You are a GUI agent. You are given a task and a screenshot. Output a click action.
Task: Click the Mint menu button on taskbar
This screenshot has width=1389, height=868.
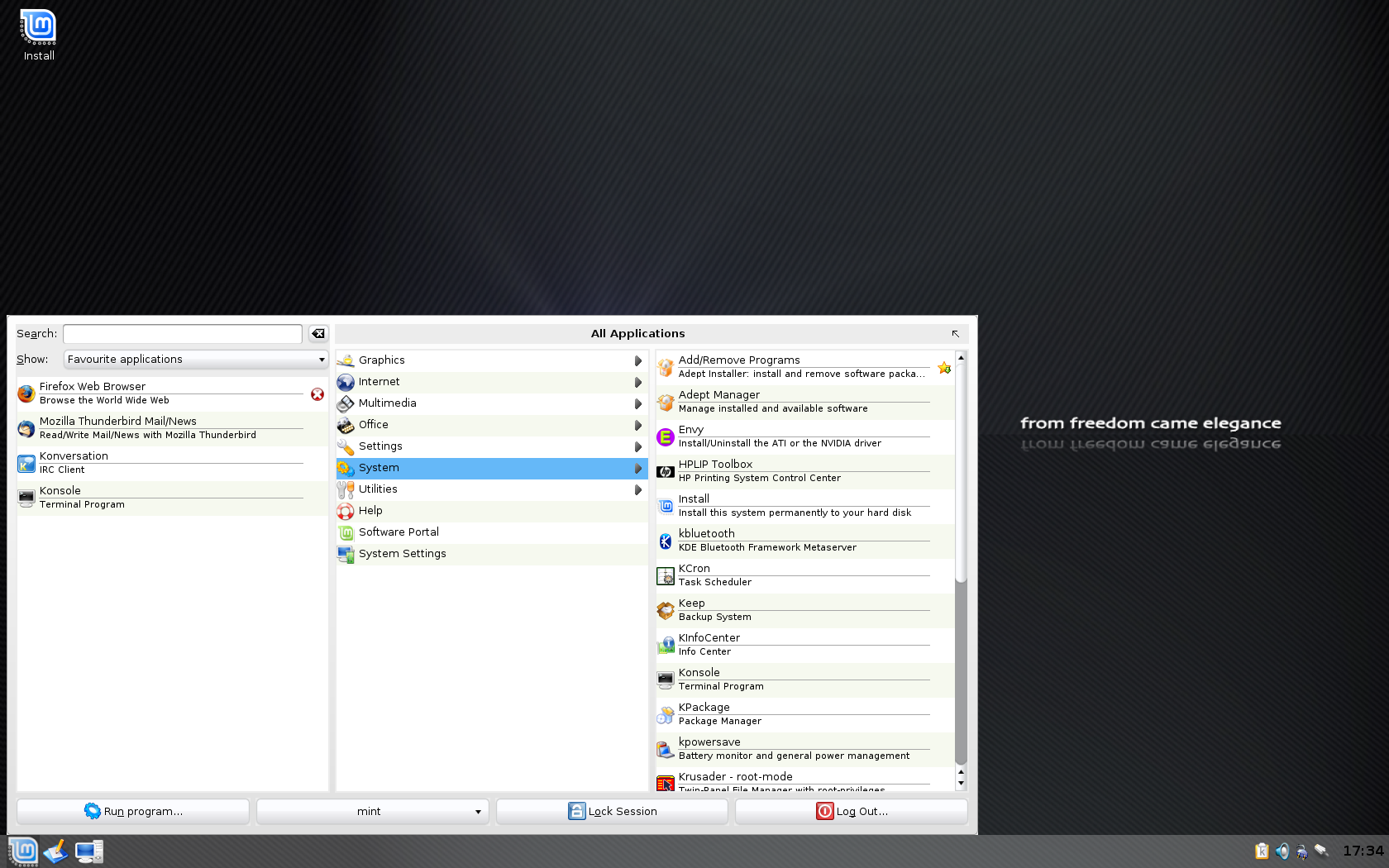coord(23,851)
